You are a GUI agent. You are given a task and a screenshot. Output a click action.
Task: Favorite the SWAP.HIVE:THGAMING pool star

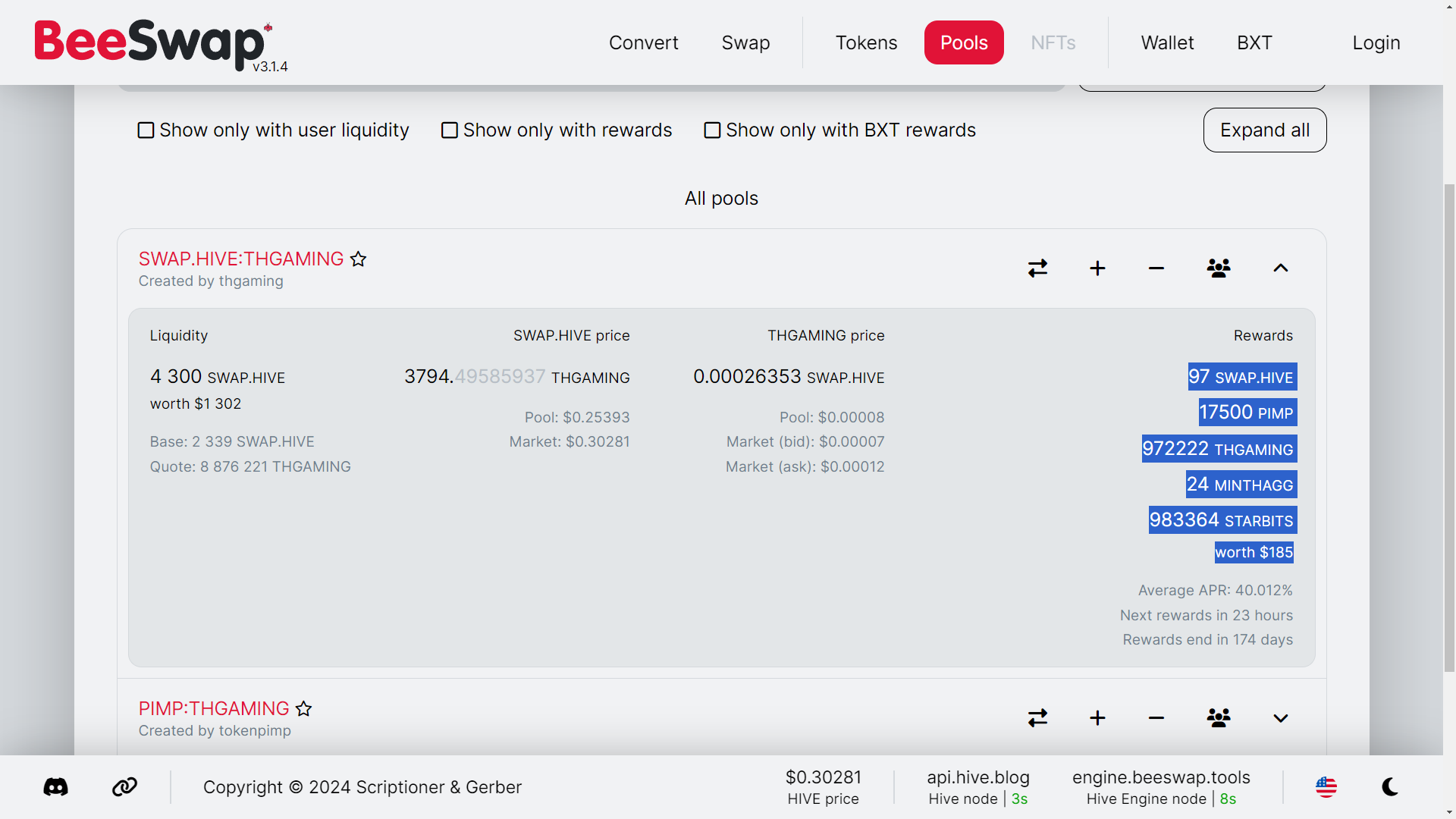pyautogui.click(x=359, y=259)
